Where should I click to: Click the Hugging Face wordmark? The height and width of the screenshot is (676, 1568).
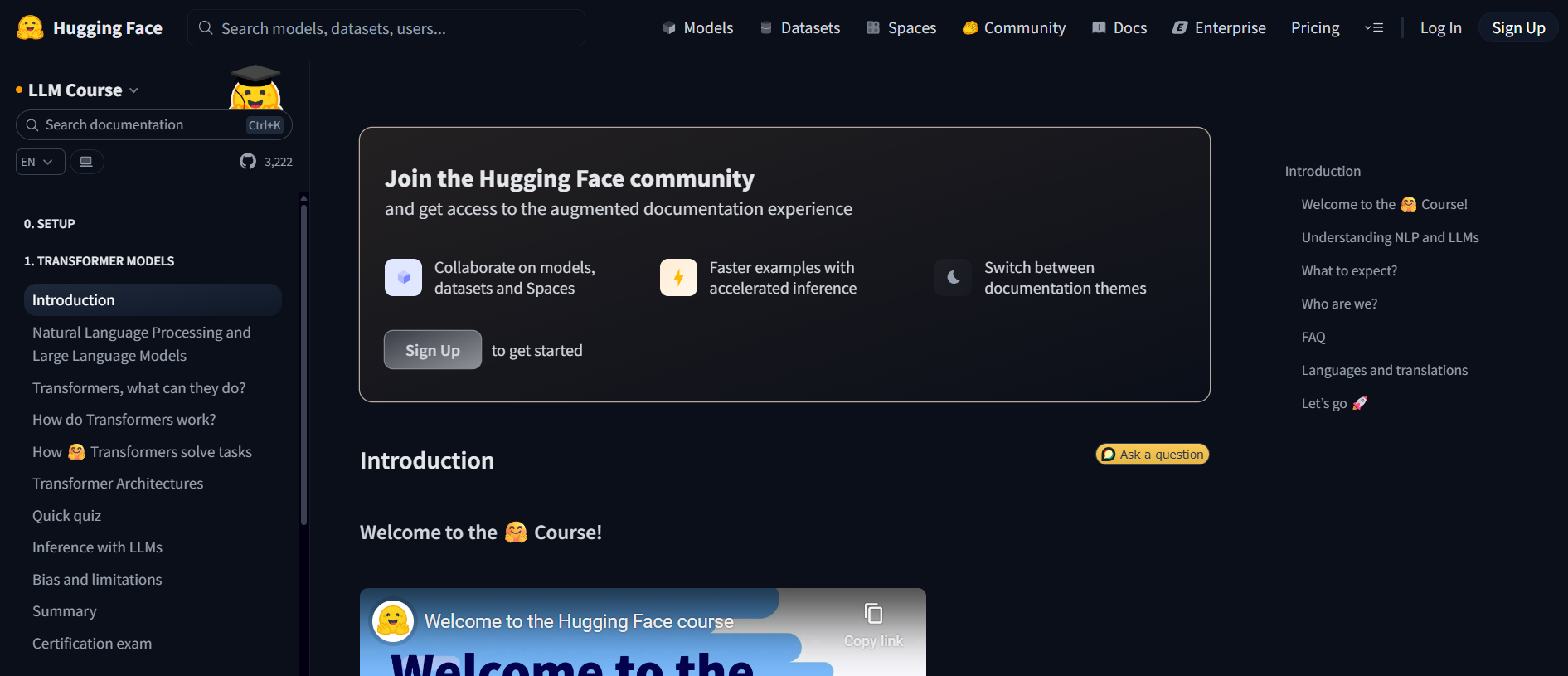pos(108,28)
